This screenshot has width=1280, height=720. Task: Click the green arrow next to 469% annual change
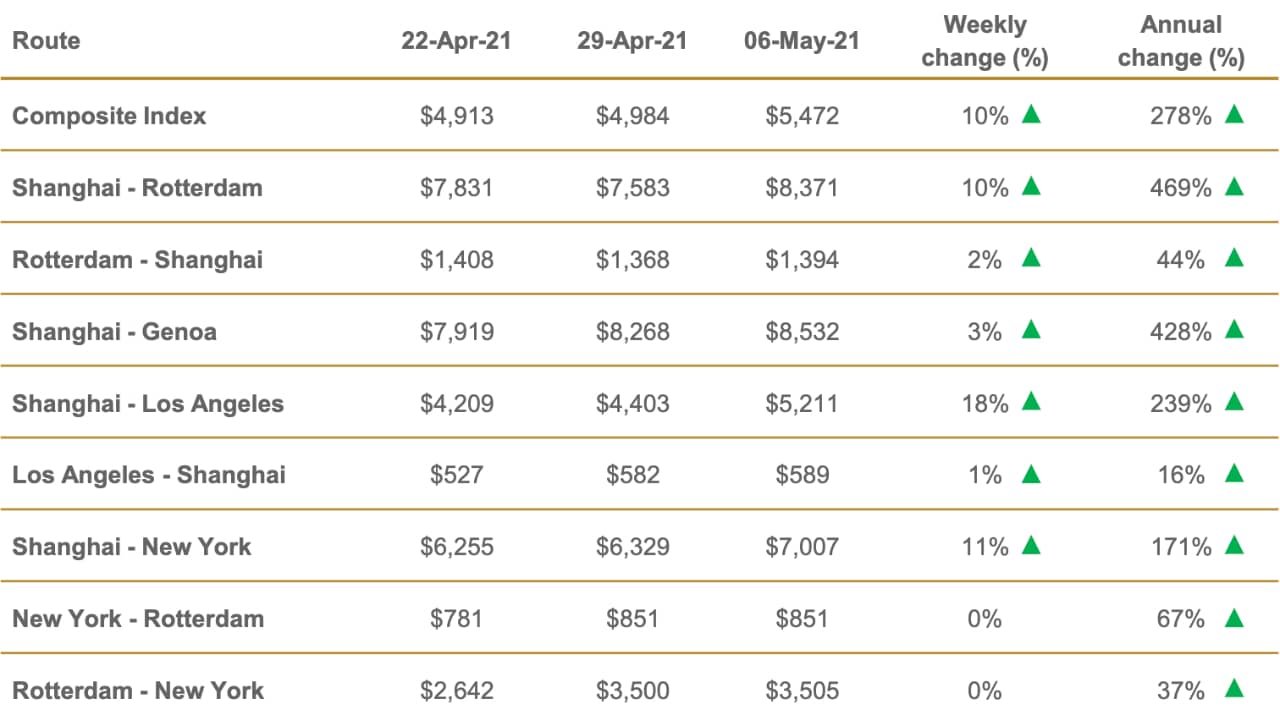[x=1234, y=186]
